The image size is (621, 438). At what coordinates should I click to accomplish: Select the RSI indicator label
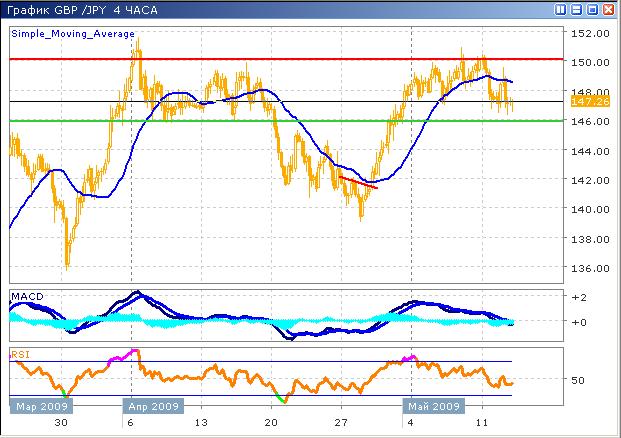(20, 353)
